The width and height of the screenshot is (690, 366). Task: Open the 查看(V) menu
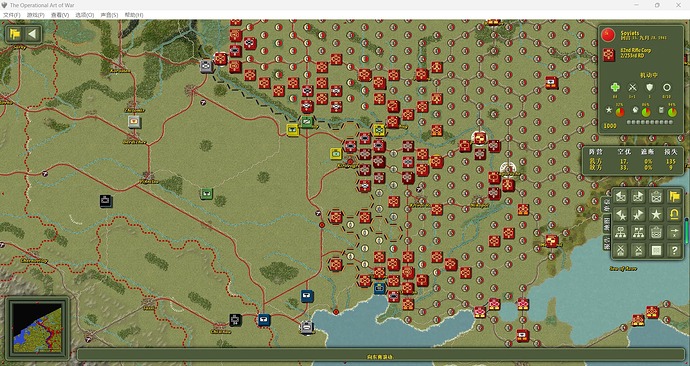tap(60, 15)
